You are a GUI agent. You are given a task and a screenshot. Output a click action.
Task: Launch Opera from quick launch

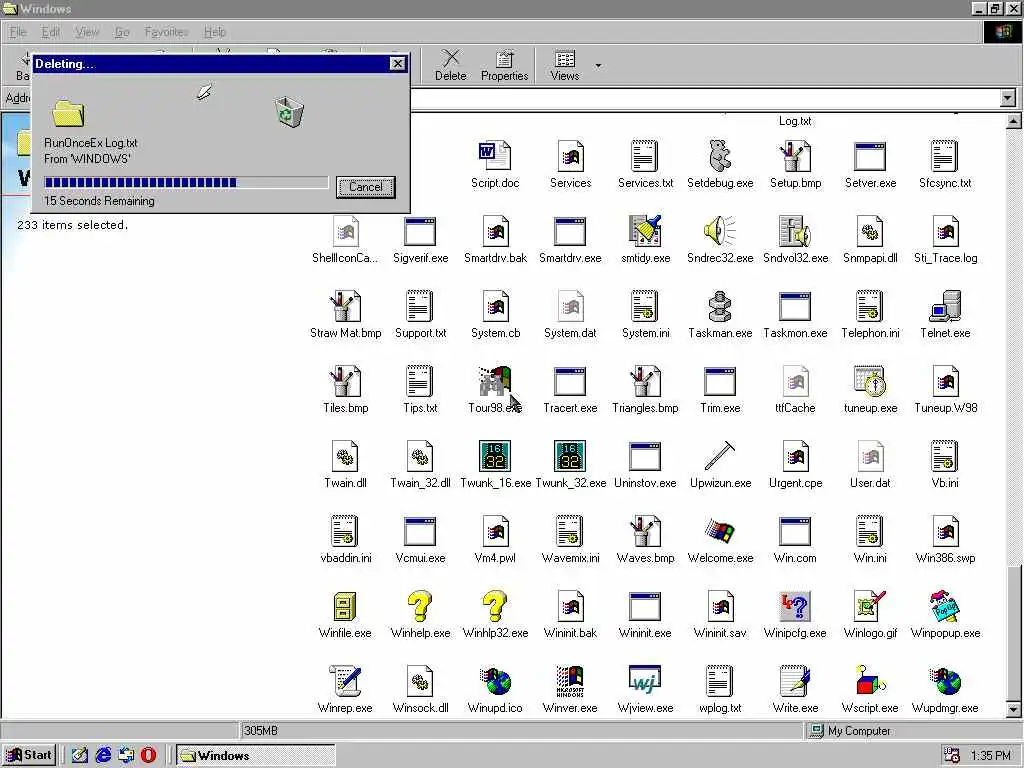pos(149,755)
